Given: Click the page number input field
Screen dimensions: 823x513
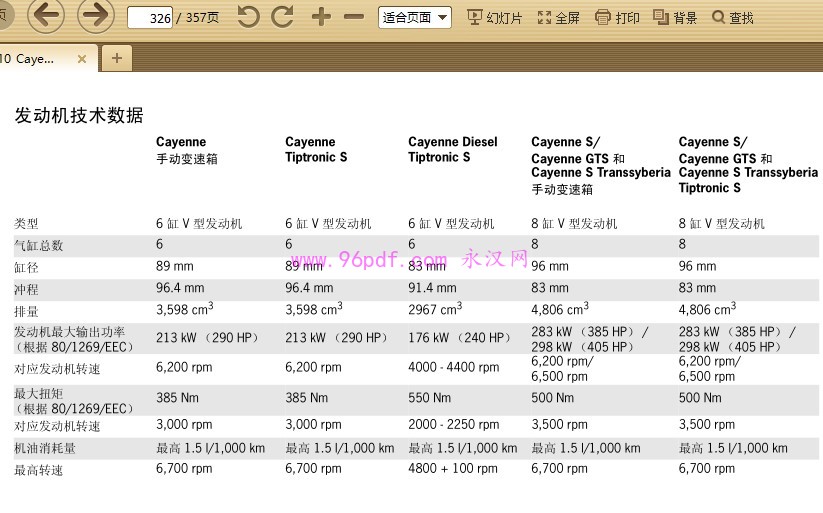Looking at the screenshot, I should (x=150, y=18).
